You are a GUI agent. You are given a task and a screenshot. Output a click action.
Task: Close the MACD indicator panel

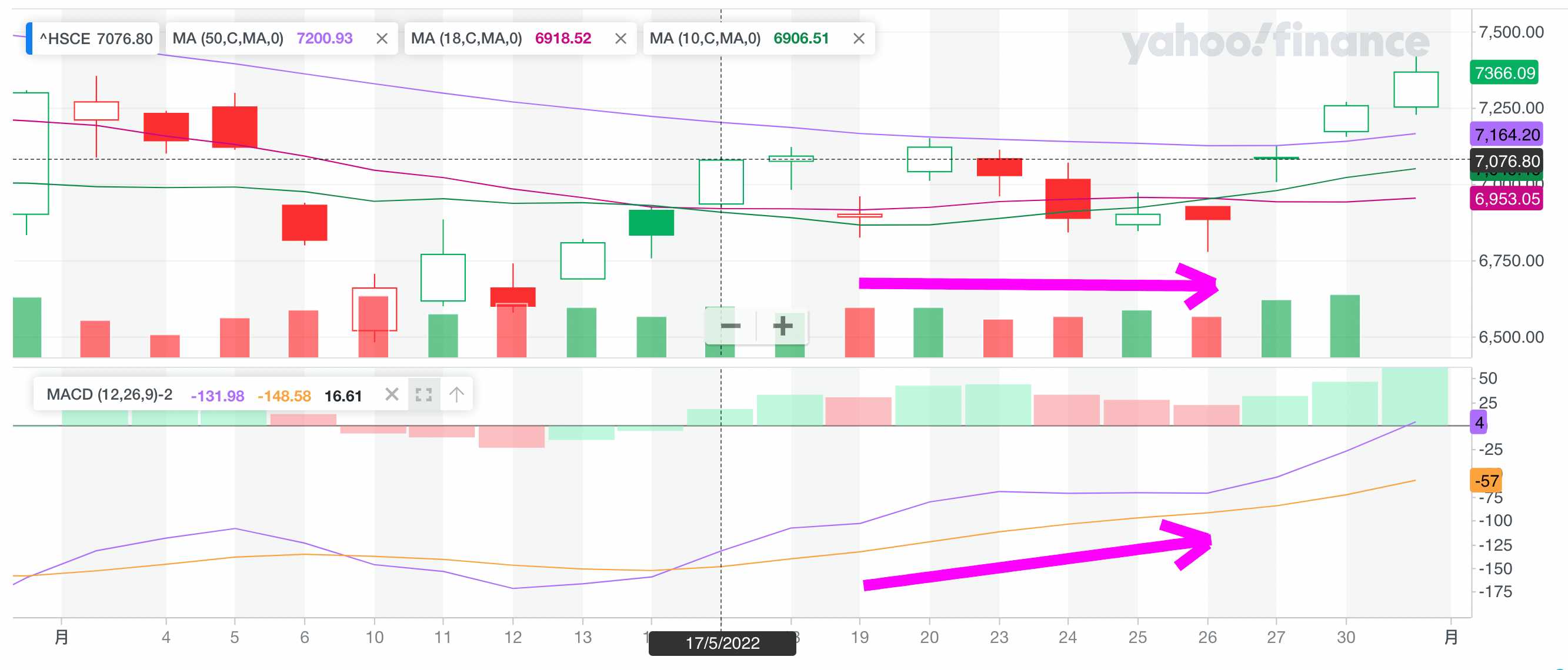click(x=392, y=394)
